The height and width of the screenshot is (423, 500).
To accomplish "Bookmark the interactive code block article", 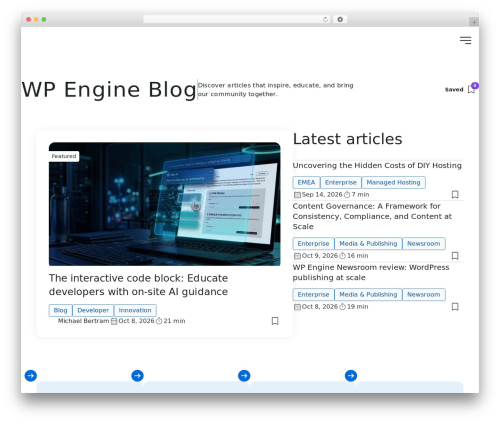I will (x=275, y=321).
